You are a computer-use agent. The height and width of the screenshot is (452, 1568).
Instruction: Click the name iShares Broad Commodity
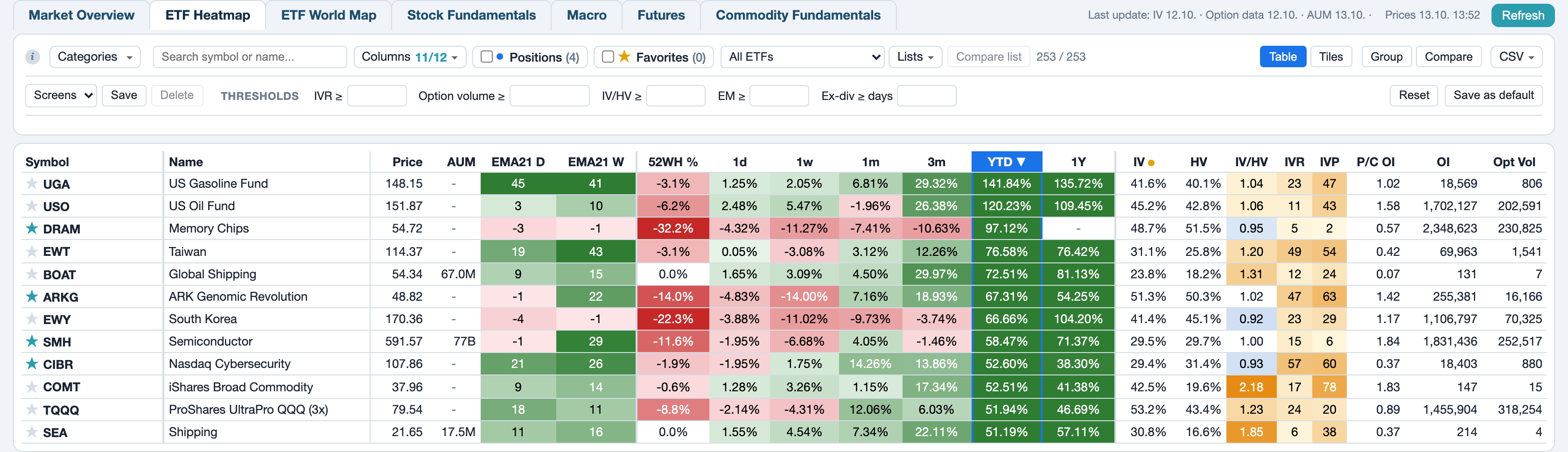tap(240, 387)
